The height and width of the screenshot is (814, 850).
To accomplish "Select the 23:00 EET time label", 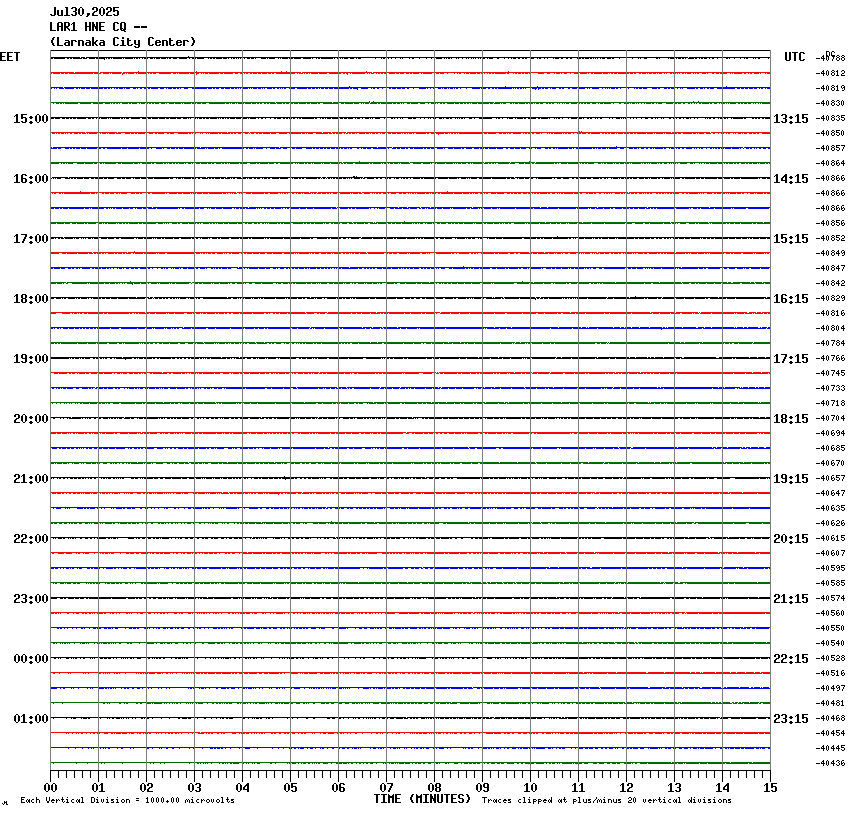I will point(31,599).
